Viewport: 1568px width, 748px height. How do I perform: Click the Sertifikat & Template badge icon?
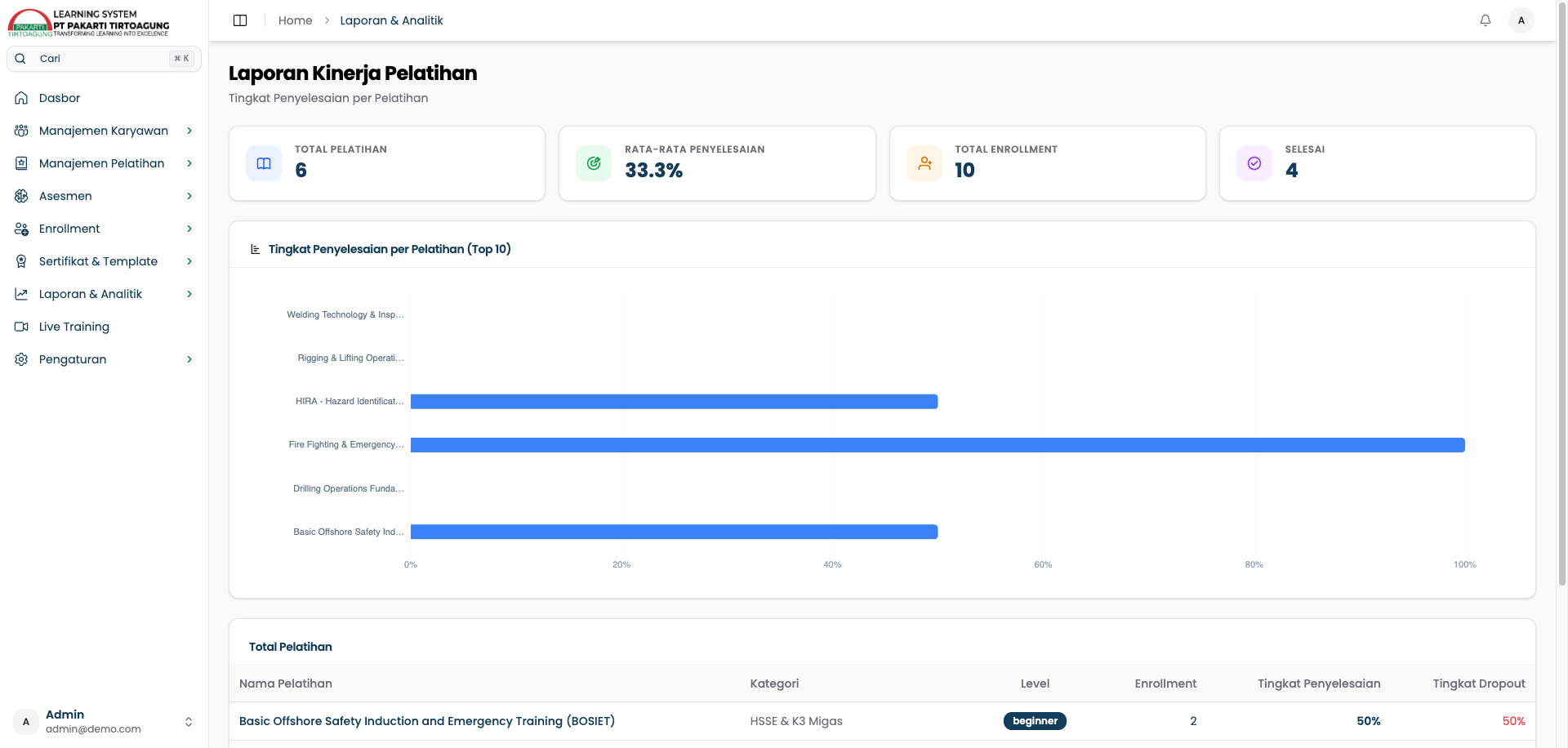click(x=21, y=261)
